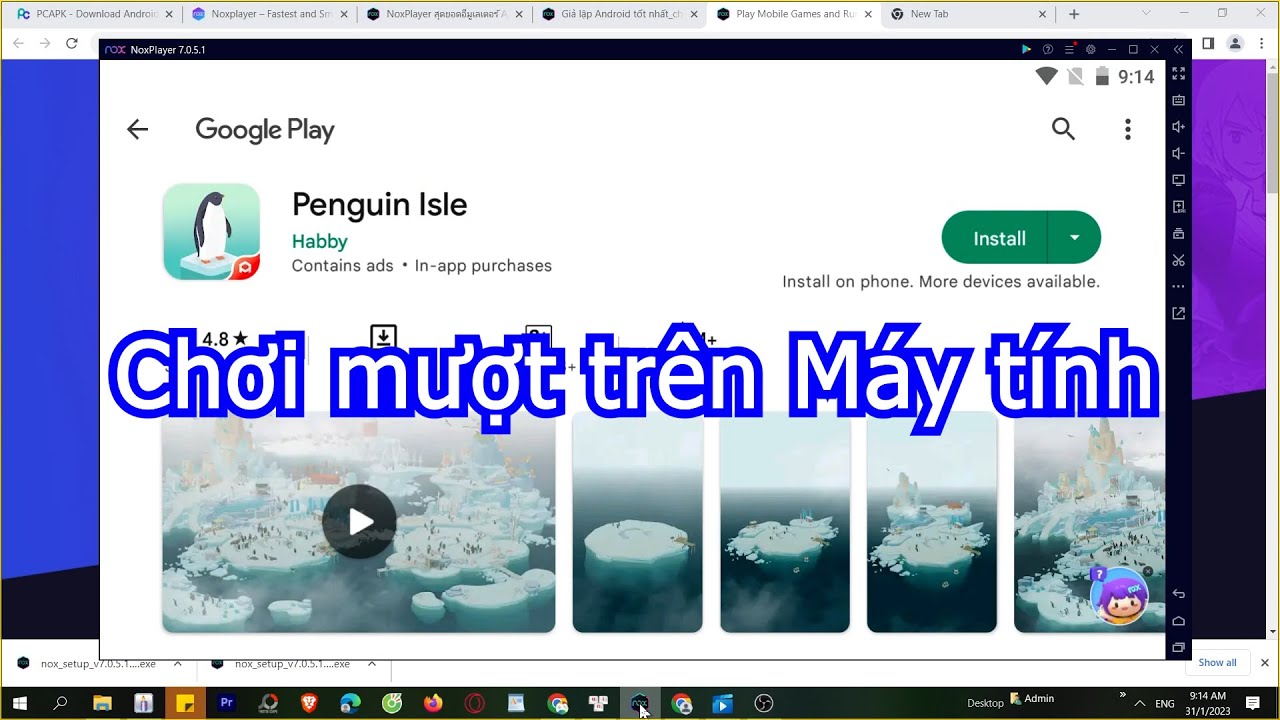The height and width of the screenshot is (720, 1280).
Task: Open second nox_setup download options arrow
Action: click(x=372, y=663)
